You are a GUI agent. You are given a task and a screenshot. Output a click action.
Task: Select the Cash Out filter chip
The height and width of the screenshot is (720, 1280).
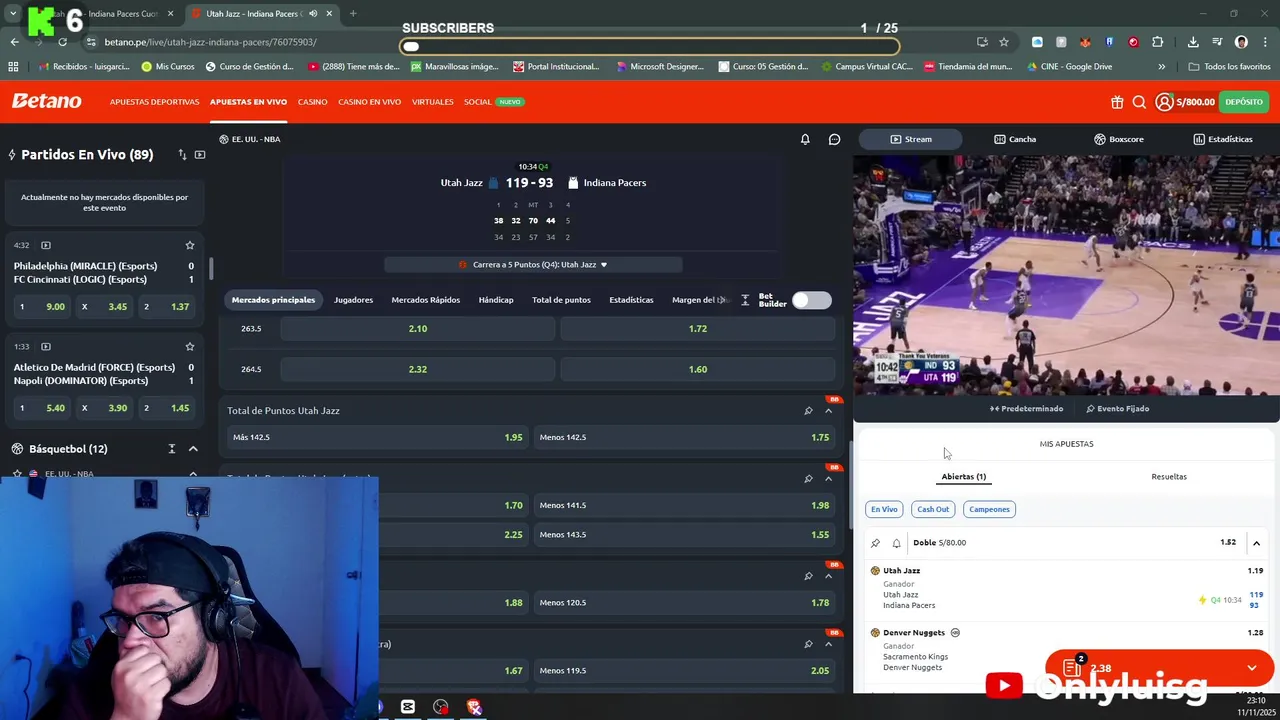click(x=933, y=509)
